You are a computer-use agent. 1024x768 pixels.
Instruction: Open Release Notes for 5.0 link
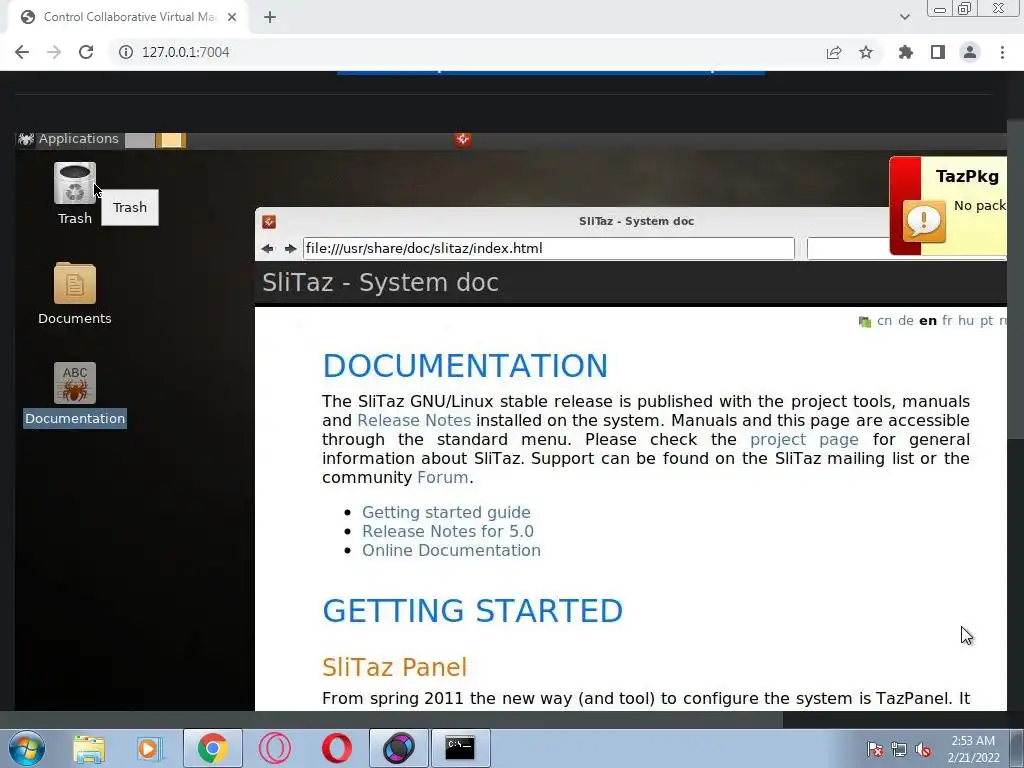[448, 531]
